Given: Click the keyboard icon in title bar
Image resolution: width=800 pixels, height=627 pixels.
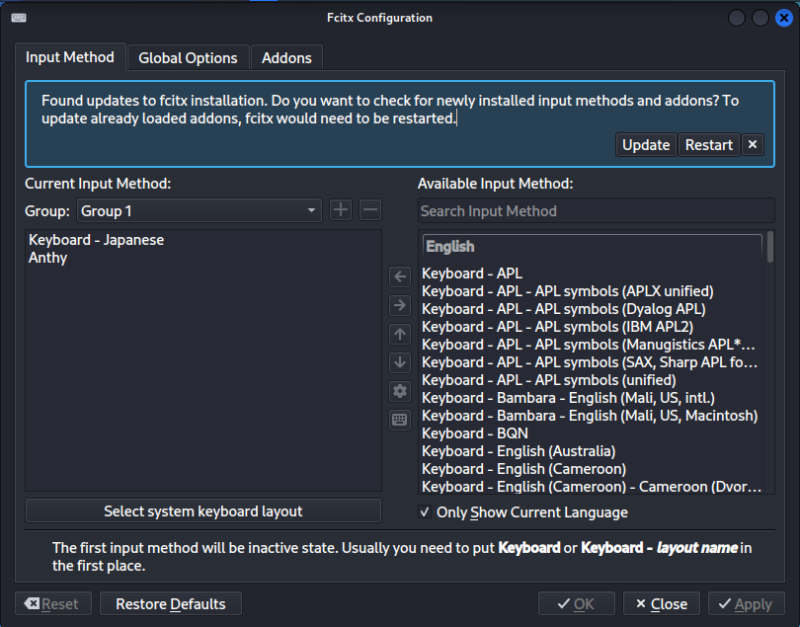Looking at the screenshot, I should [x=19, y=18].
